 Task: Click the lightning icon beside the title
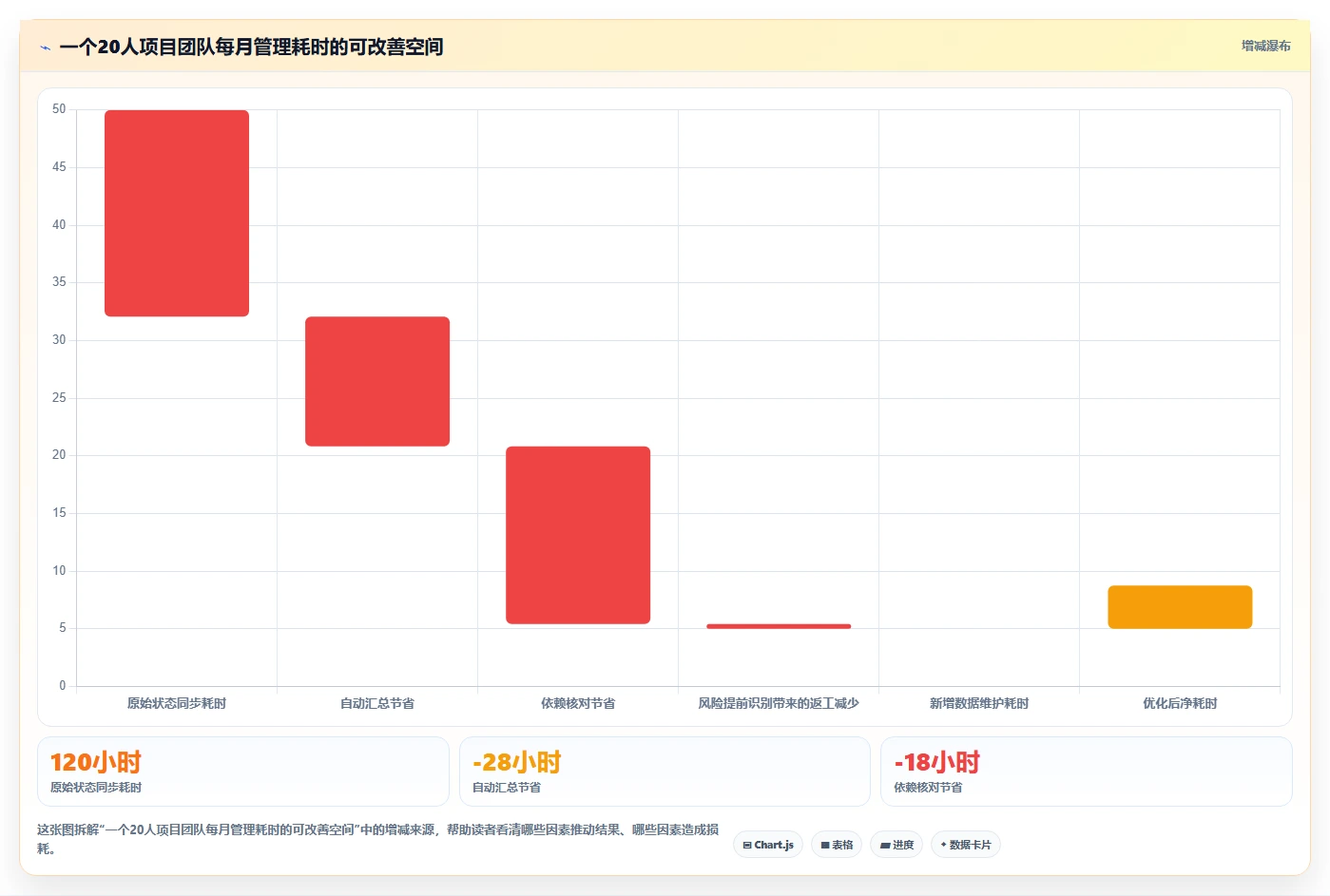click(45, 48)
